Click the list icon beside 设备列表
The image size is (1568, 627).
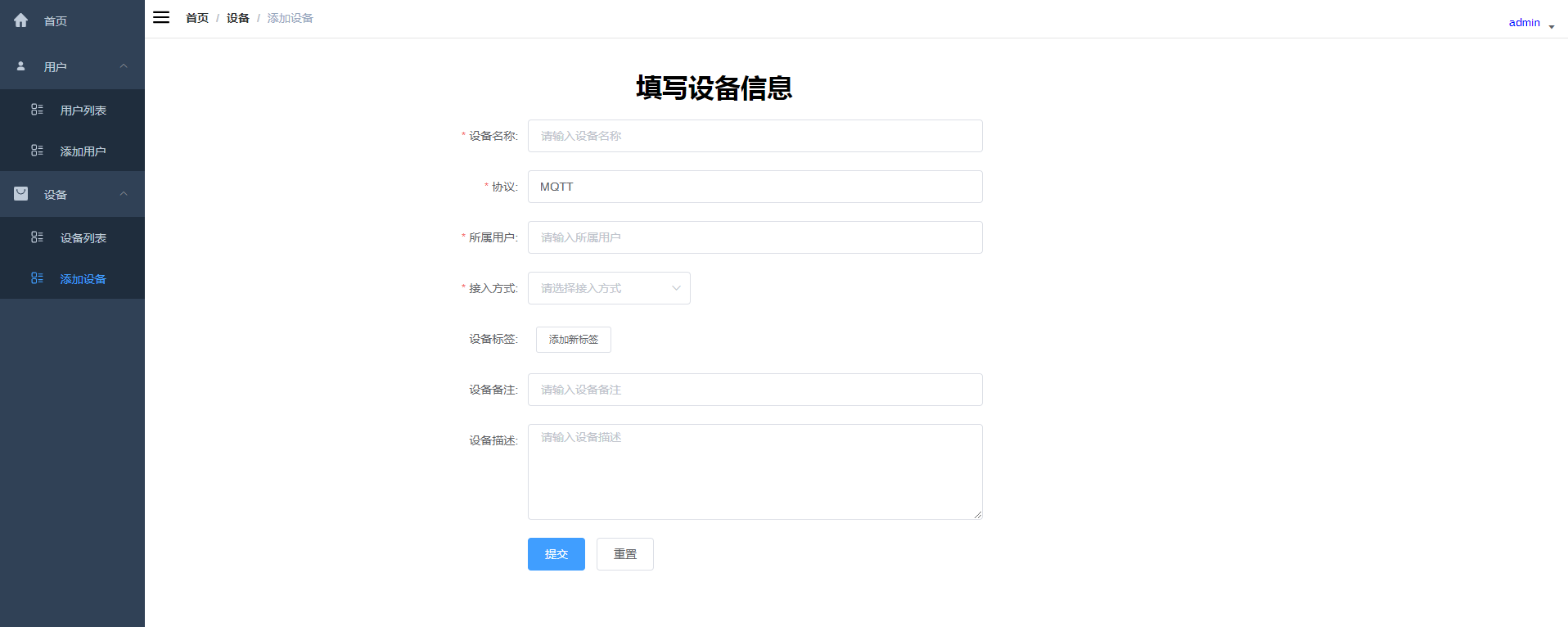(x=37, y=237)
